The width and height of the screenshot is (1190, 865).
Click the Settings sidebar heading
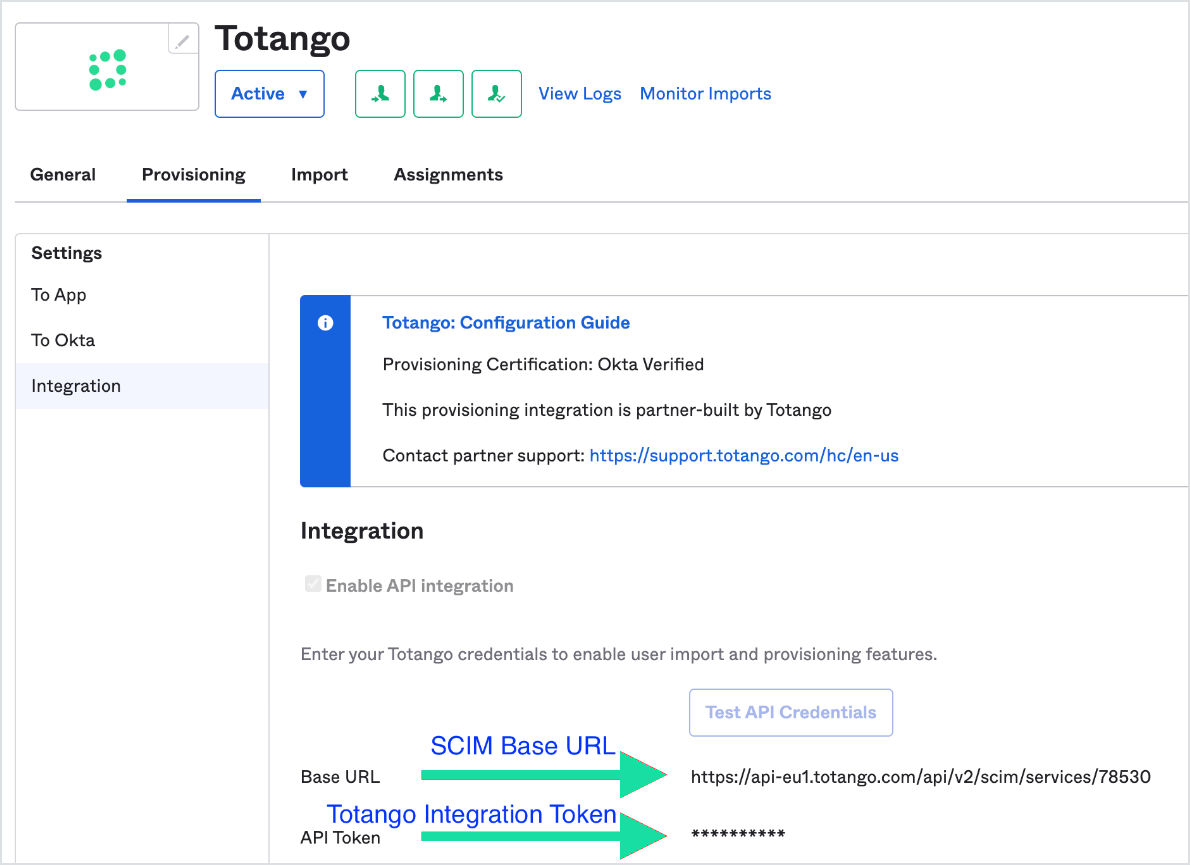(x=67, y=253)
